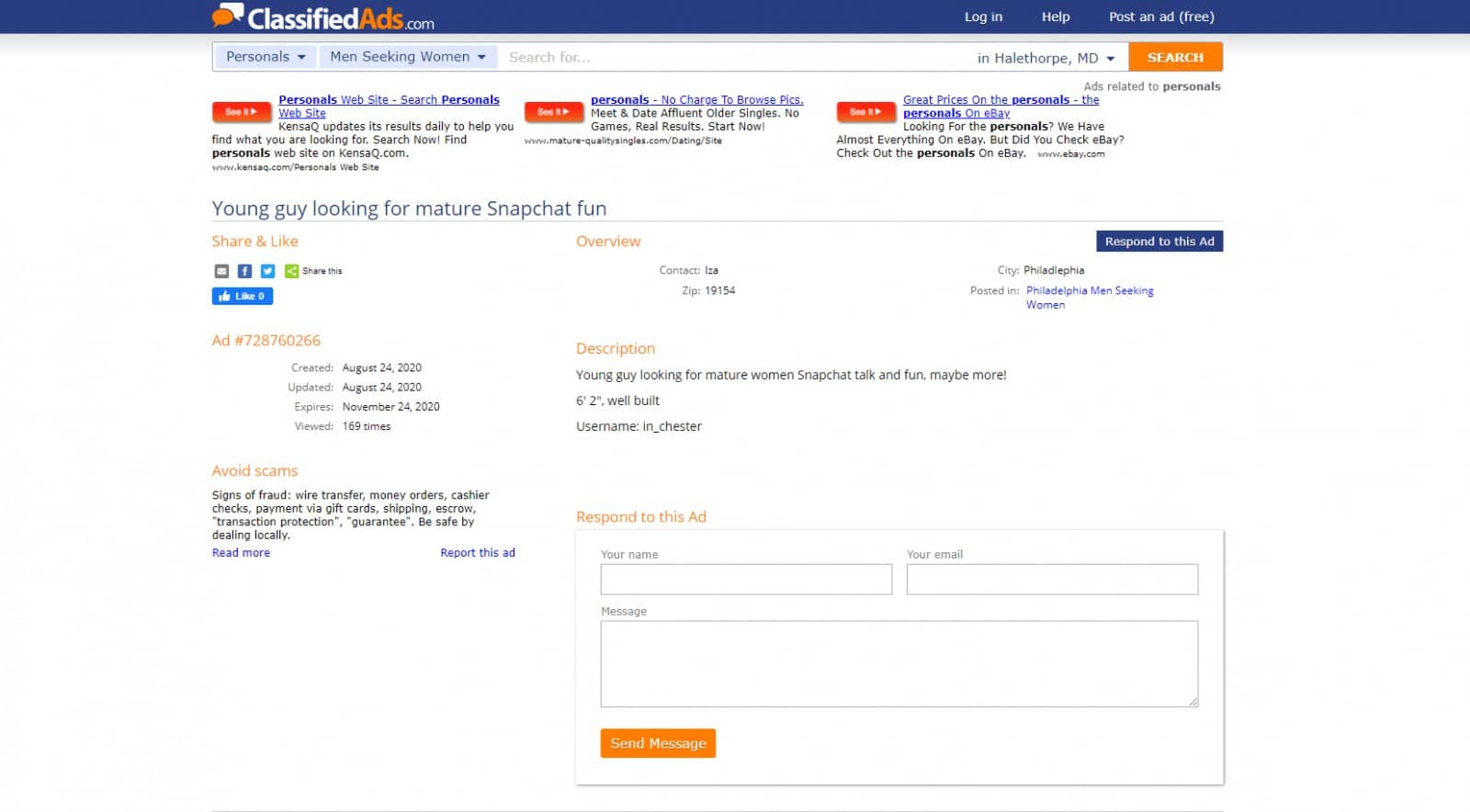Viewport: 1470px width, 812px height.
Task: Open the Halethorpe, MD location dropdown
Action: click(x=1046, y=58)
